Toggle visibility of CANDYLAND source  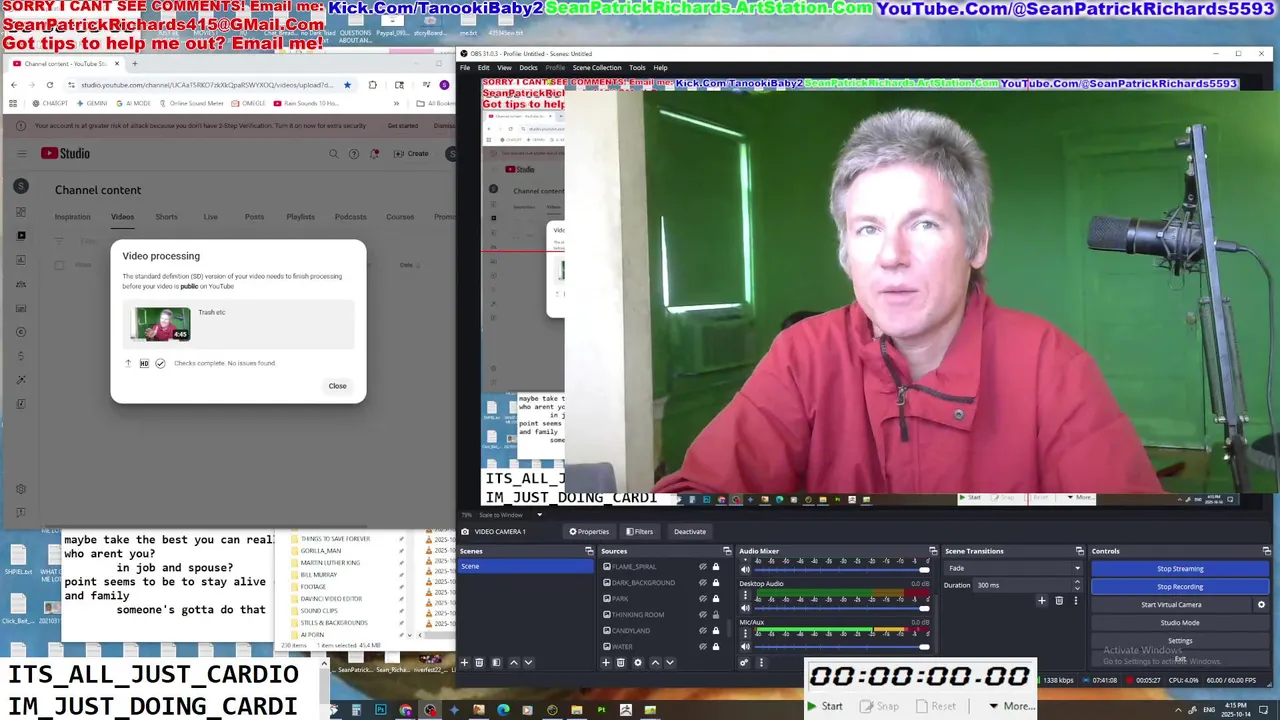pyautogui.click(x=703, y=631)
